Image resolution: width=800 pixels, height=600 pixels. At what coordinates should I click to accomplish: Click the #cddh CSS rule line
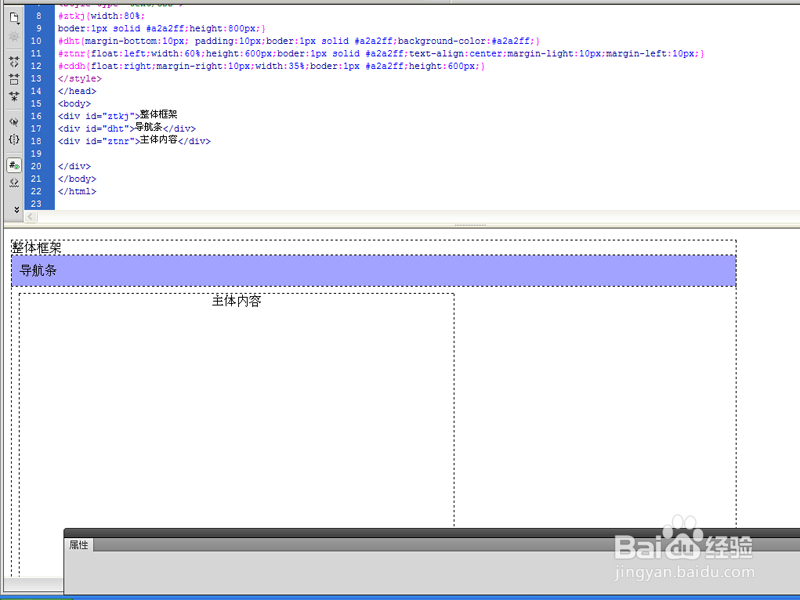click(x=271, y=66)
